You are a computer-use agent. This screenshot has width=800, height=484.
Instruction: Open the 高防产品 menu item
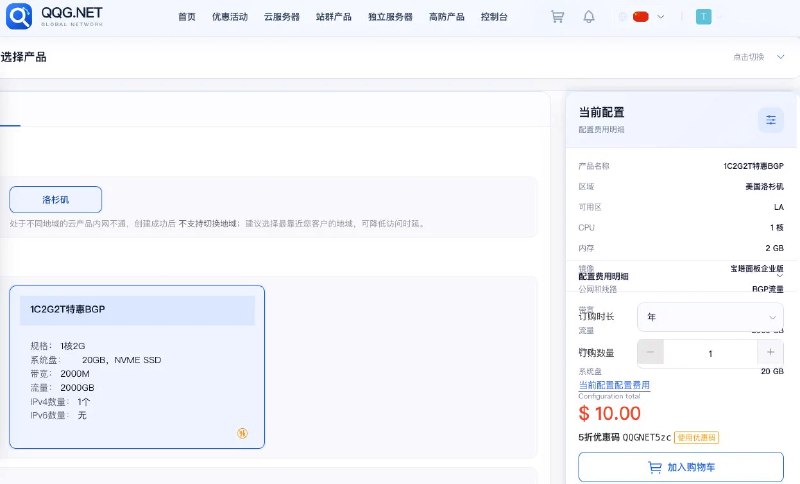(447, 17)
